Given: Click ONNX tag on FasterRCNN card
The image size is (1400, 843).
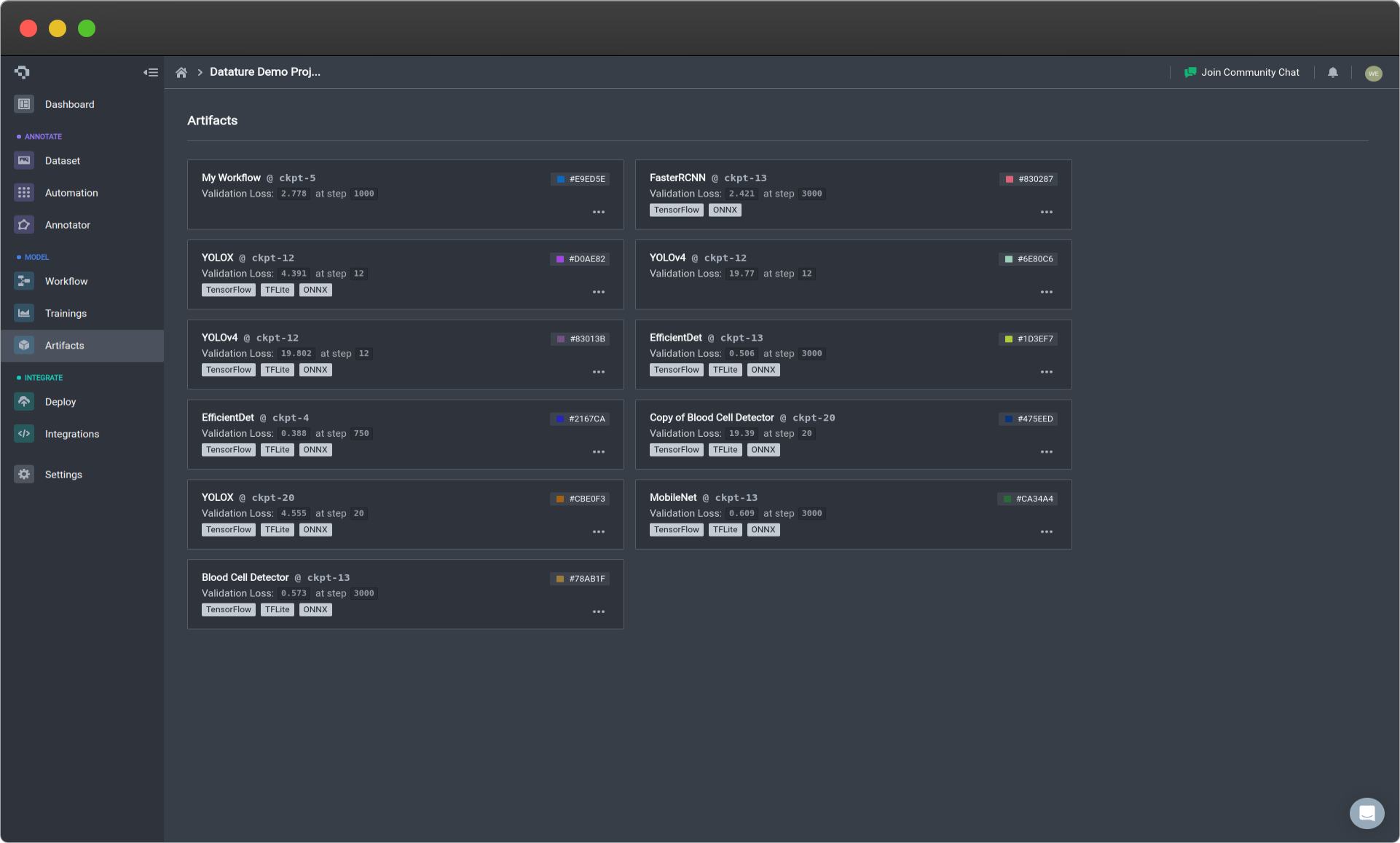Looking at the screenshot, I should pyautogui.click(x=725, y=210).
